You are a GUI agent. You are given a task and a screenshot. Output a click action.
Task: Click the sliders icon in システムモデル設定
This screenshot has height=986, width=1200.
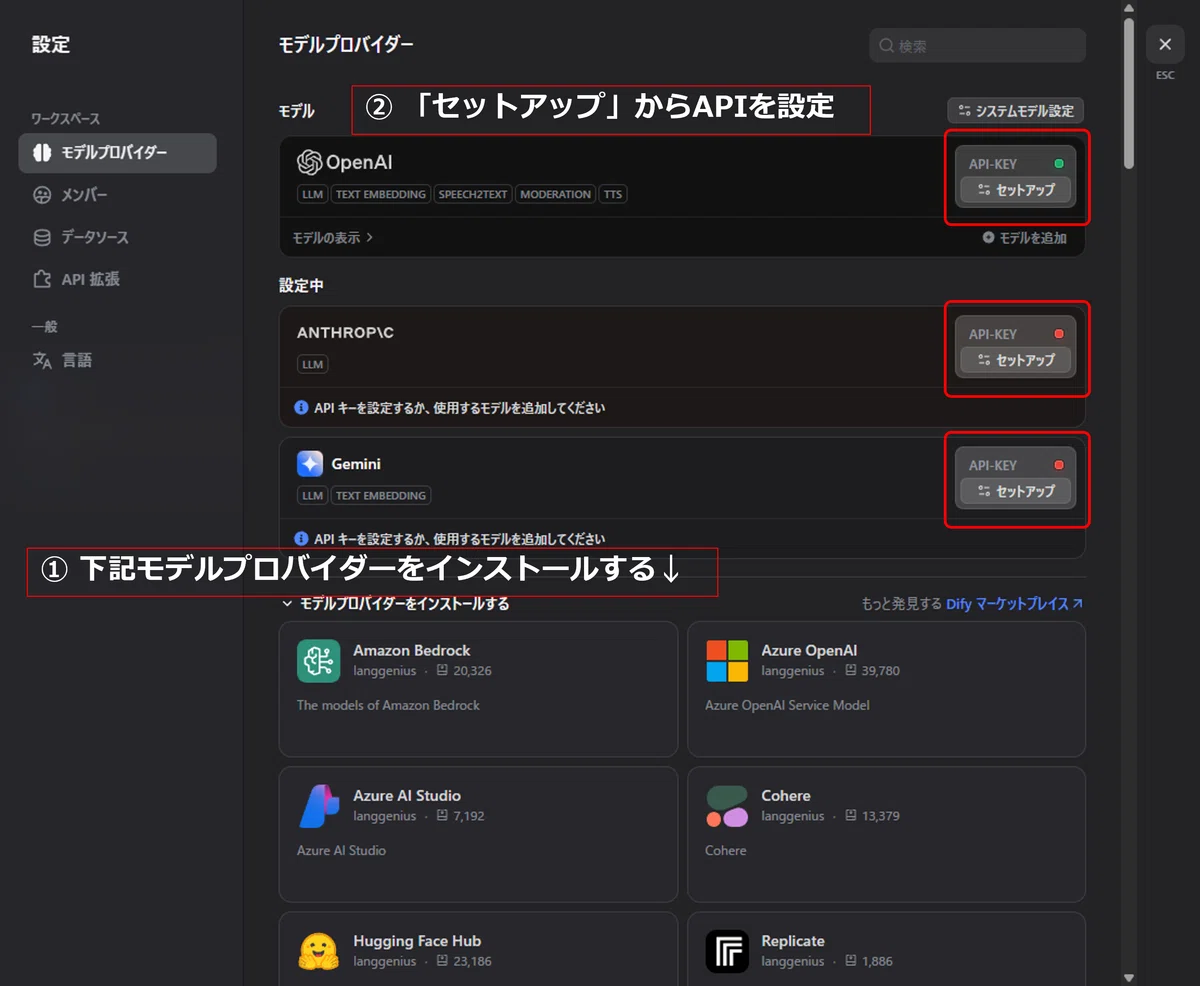click(x=964, y=111)
